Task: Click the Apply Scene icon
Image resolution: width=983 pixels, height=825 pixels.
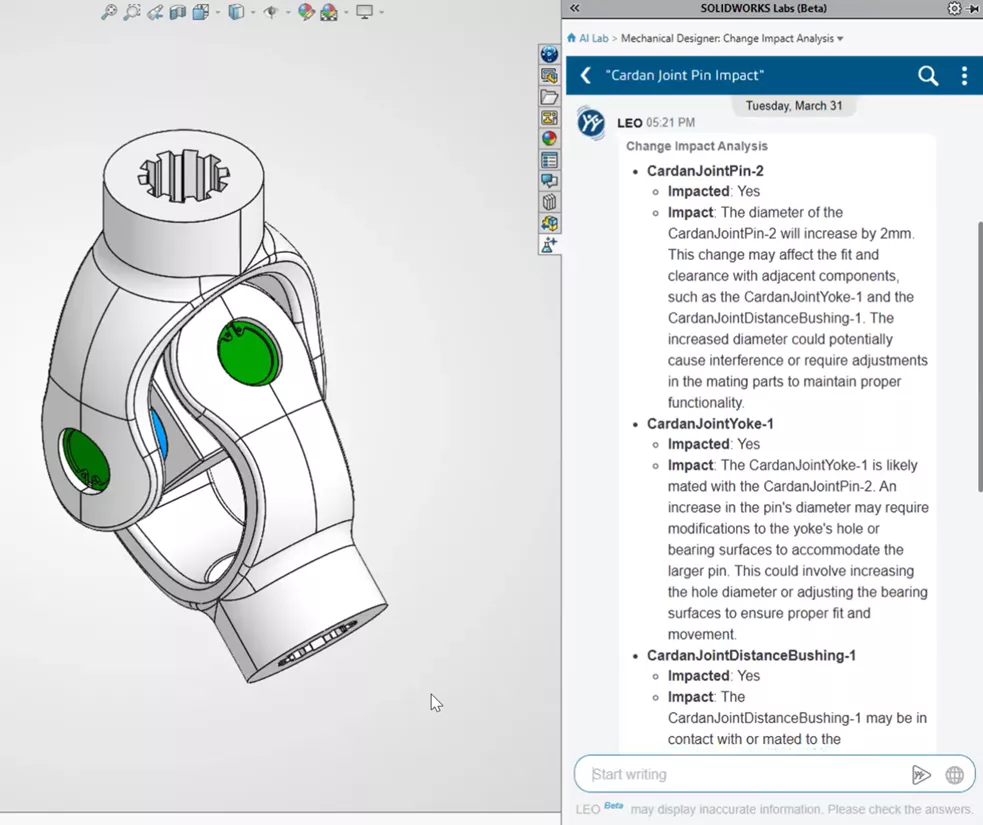Action: pyautogui.click(x=329, y=12)
